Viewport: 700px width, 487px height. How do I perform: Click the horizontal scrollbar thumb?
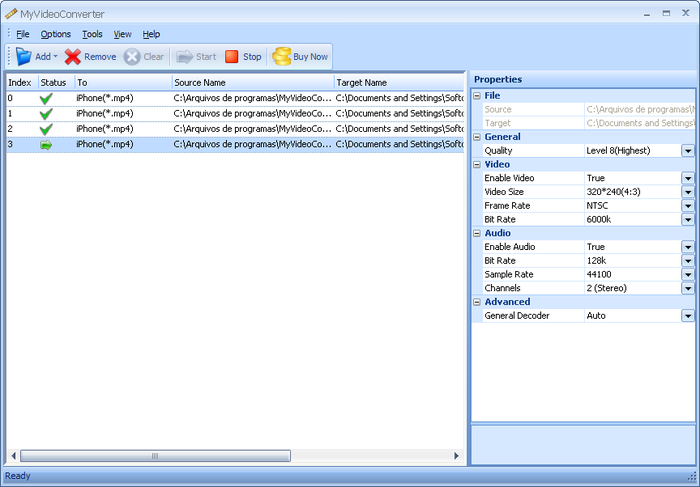pos(155,456)
